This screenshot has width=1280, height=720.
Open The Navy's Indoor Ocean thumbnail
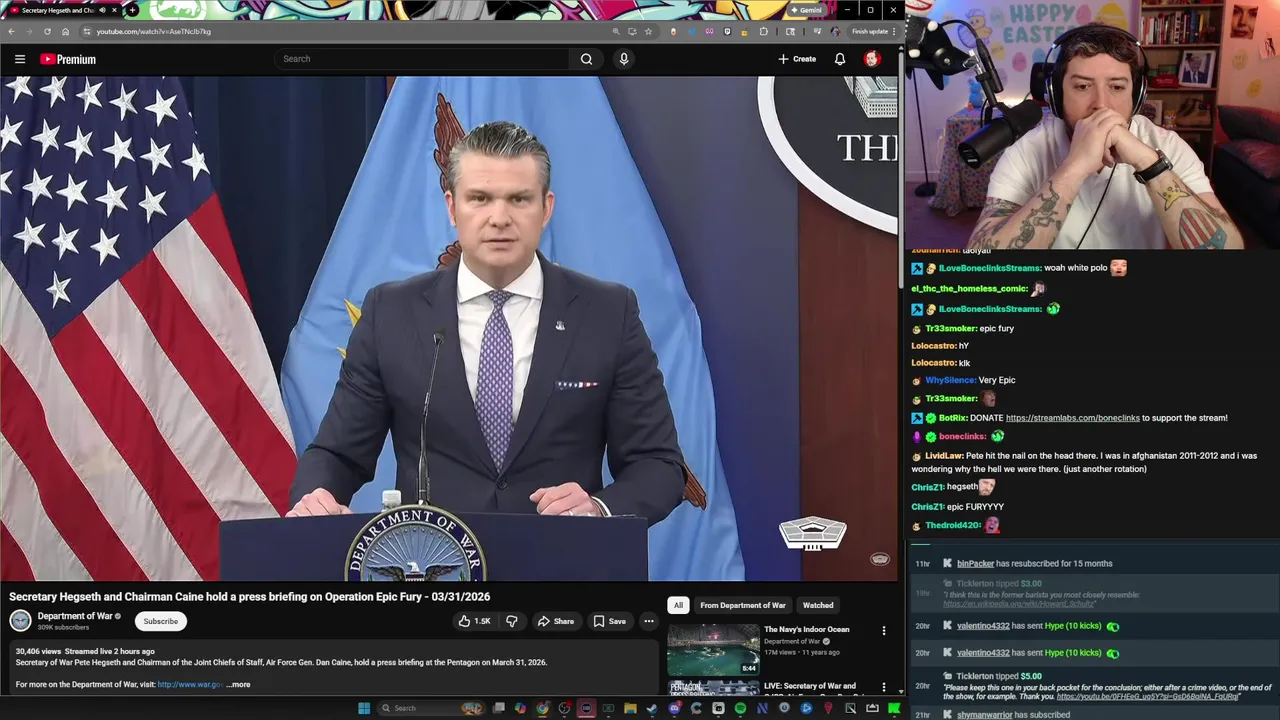pos(713,649)
